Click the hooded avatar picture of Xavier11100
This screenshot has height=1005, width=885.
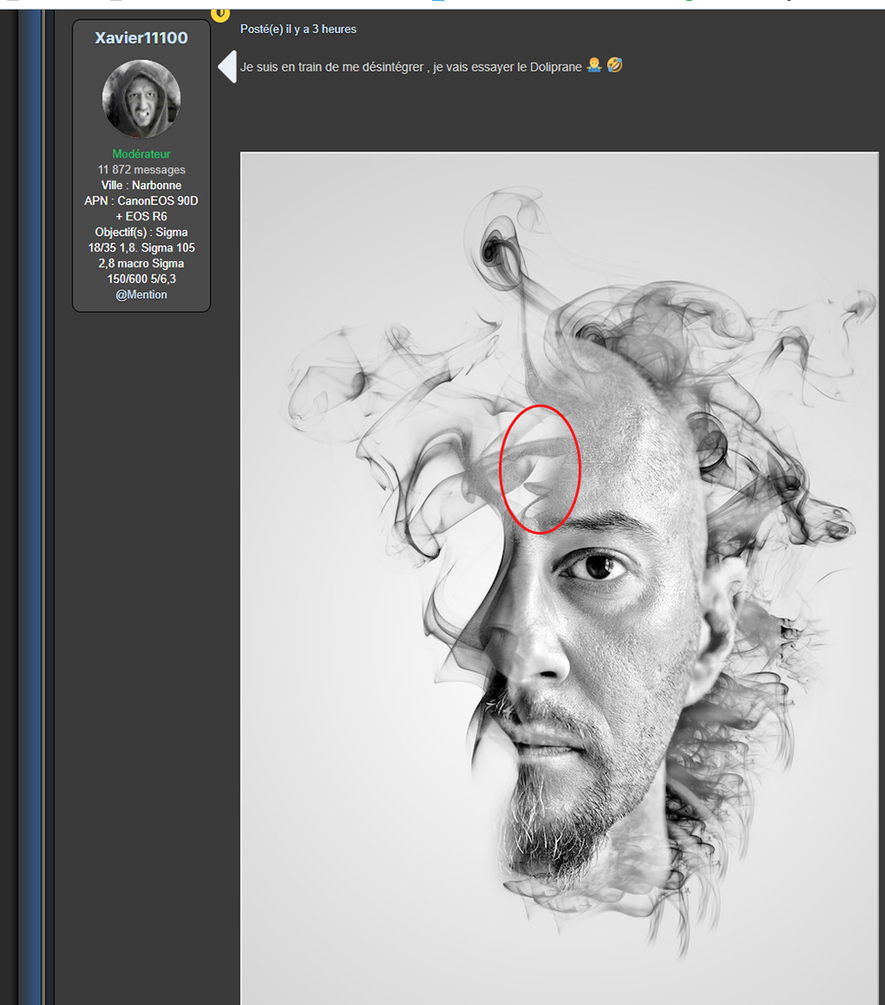[141, 98]
